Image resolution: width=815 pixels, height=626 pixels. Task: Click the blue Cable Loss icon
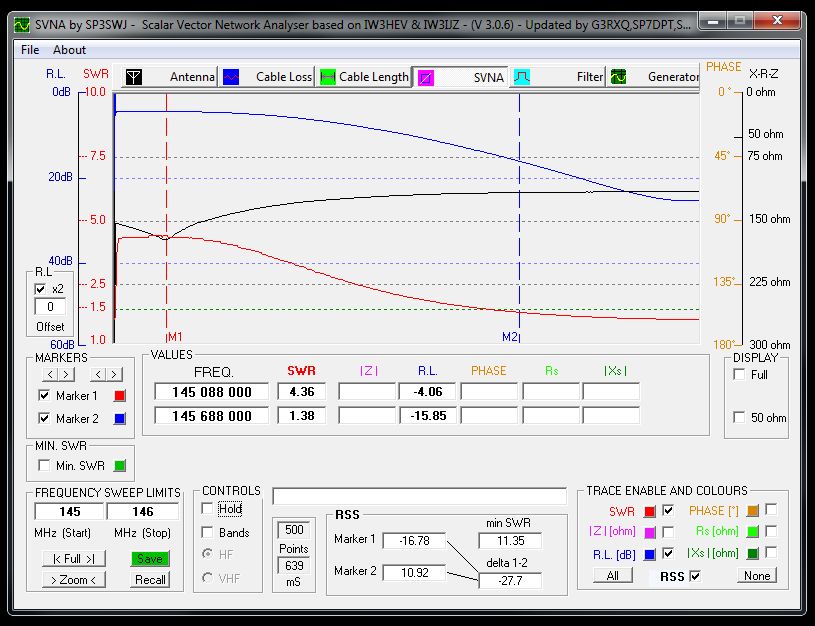click(x=231, y=77)
